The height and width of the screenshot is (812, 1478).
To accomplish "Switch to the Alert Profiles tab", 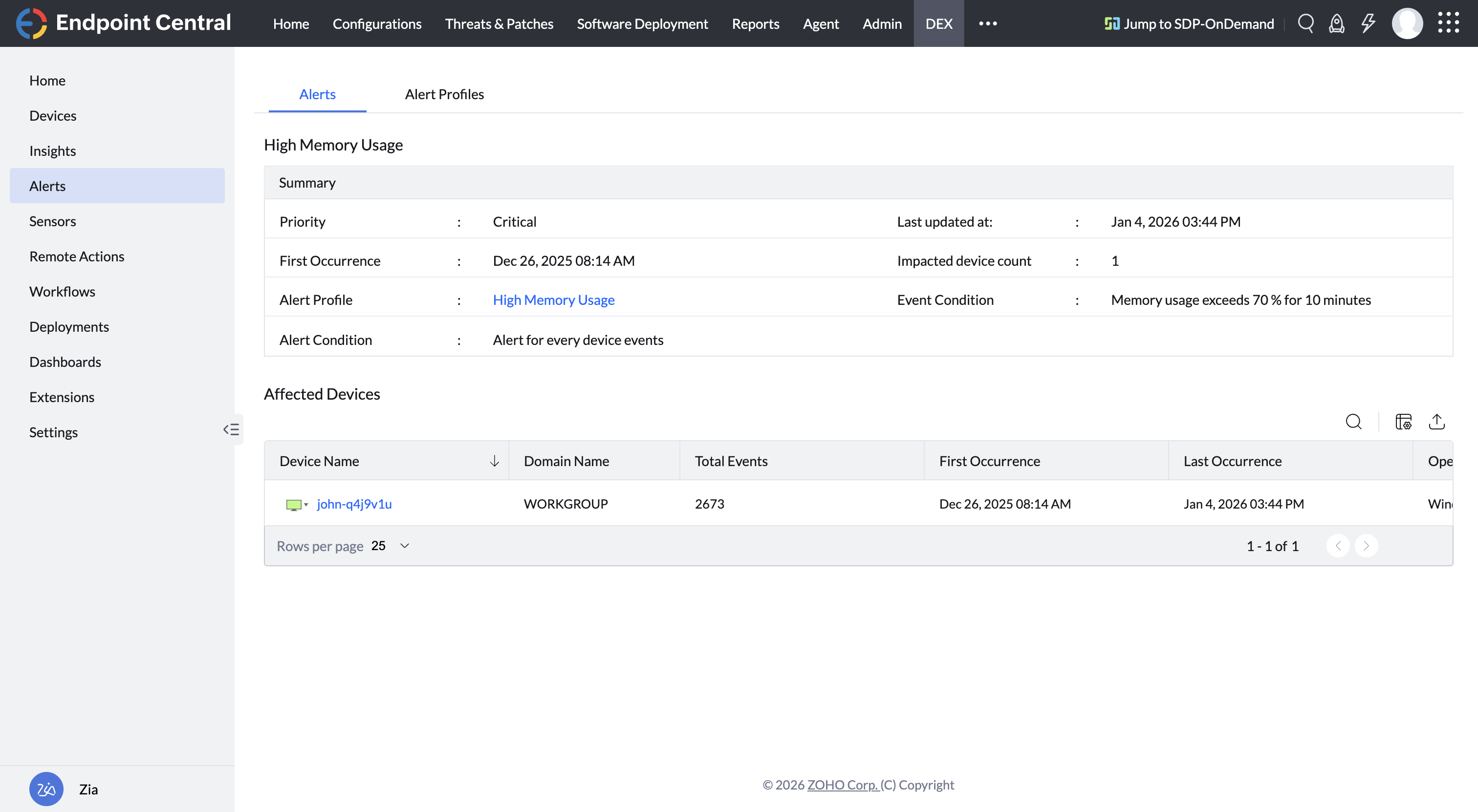I will coord(444,94).
